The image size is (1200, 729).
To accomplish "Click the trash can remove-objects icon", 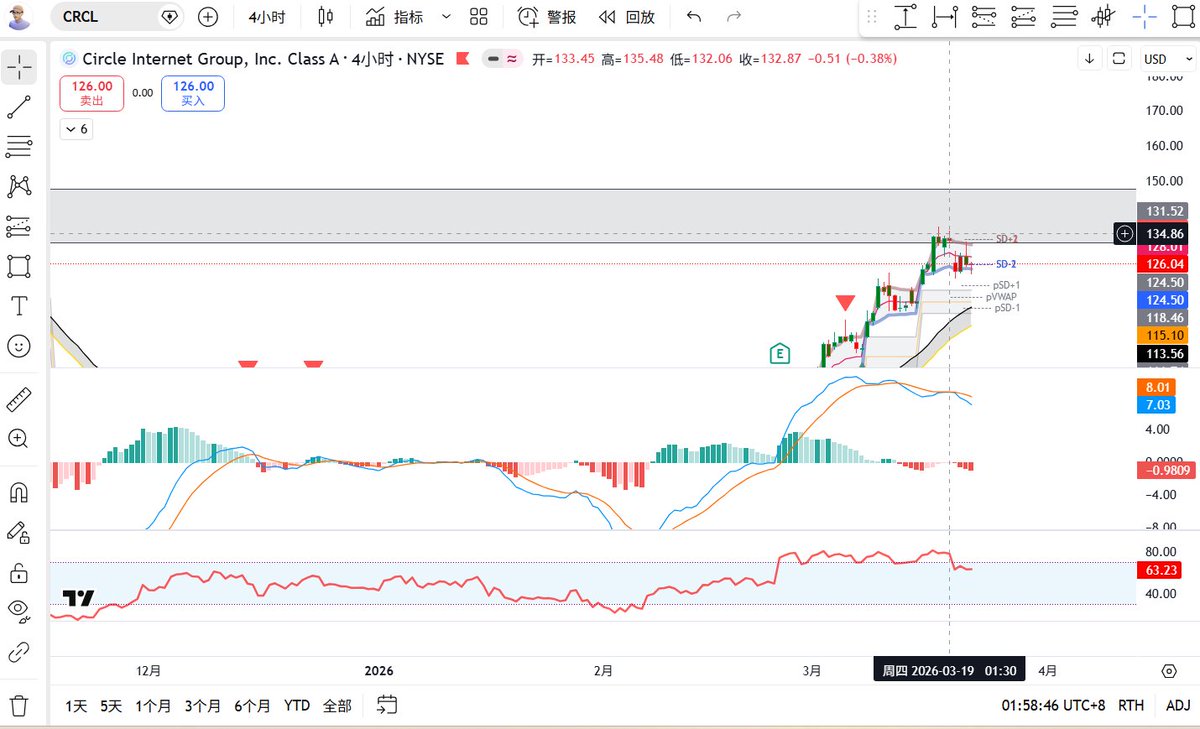I will click(18, 706).
